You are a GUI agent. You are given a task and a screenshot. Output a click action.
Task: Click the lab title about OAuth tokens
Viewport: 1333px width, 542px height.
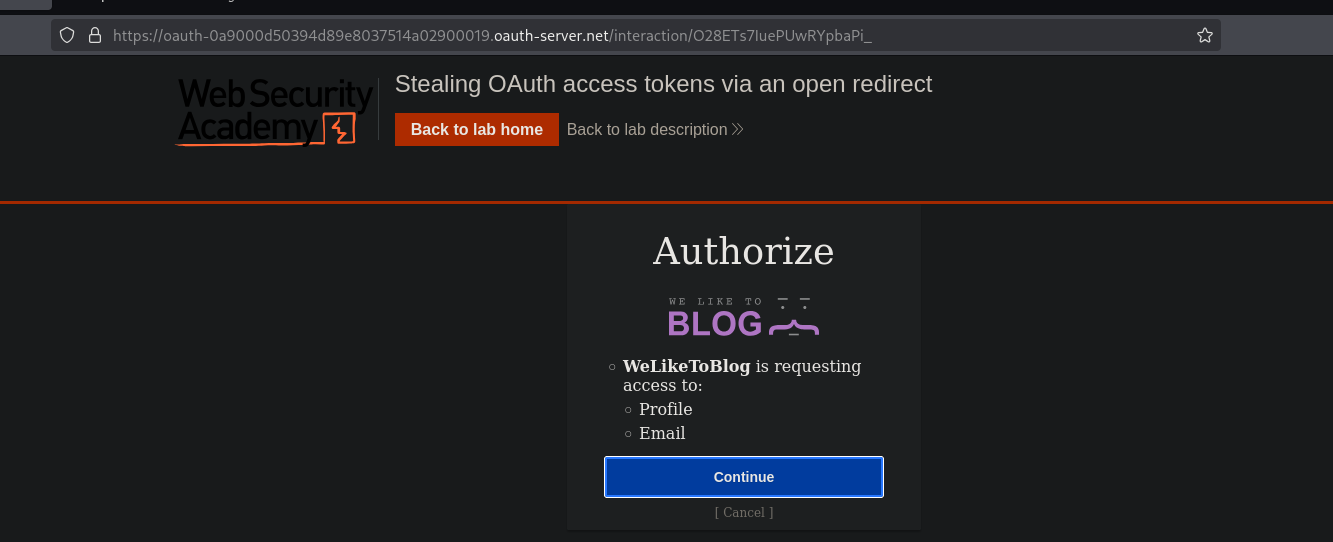[x=663, y=84]
